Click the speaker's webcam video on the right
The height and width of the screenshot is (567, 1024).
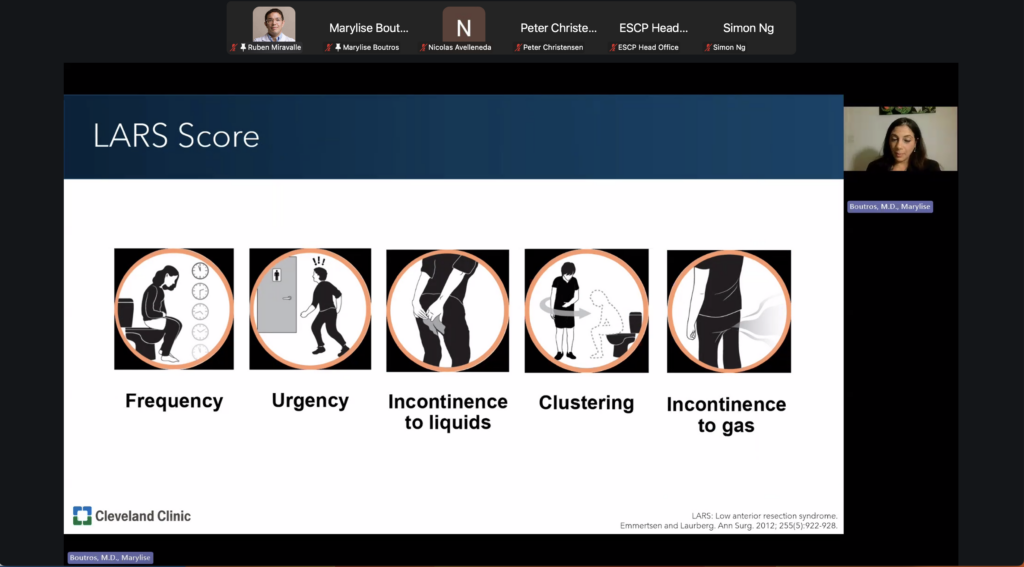click(900, 139)
